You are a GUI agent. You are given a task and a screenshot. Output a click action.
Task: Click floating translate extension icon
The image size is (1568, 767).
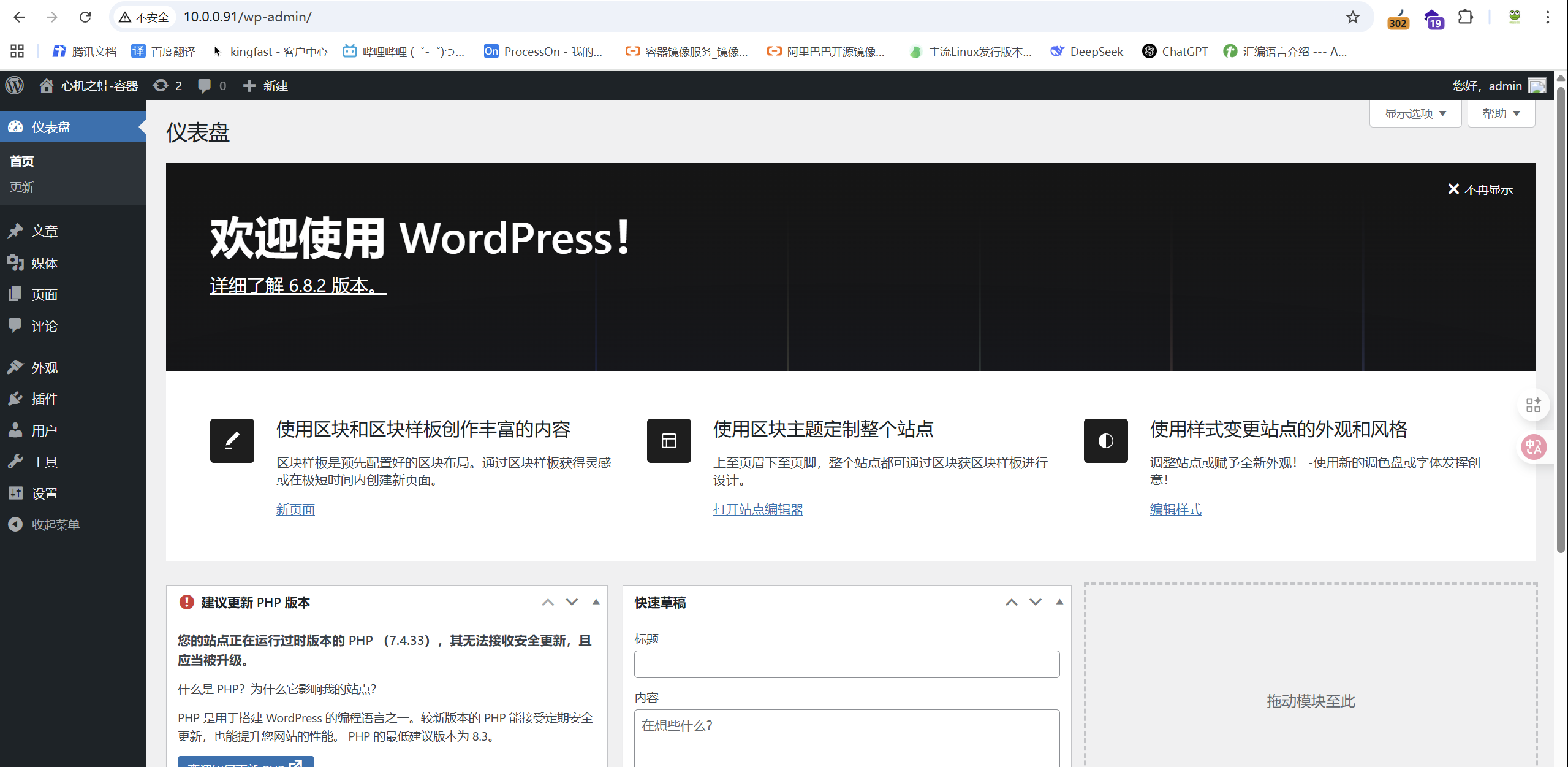(x=1534, y=447)
